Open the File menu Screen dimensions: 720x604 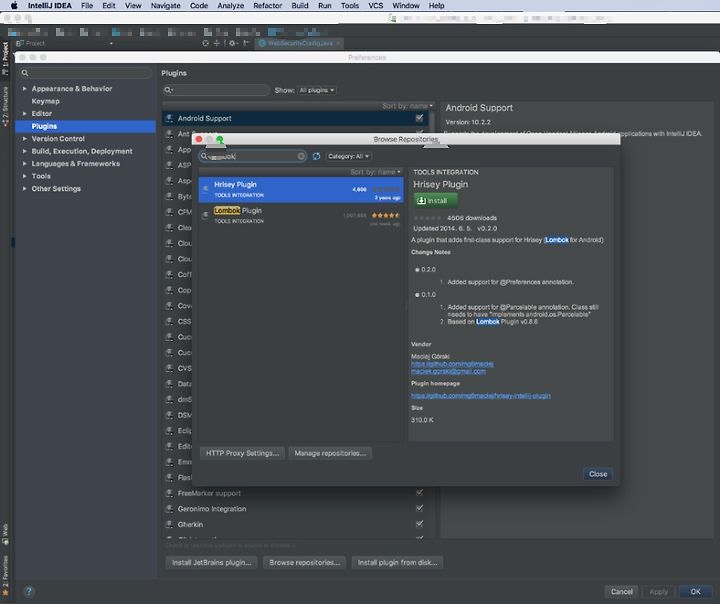click(87, 6)
